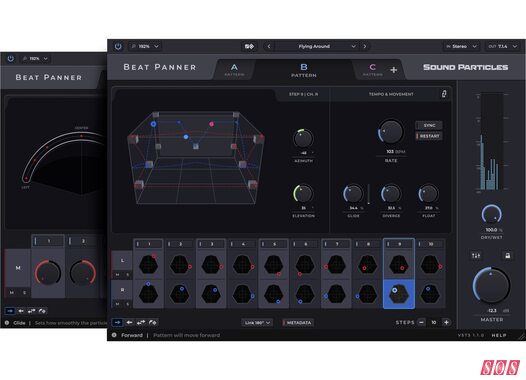Select ping-pong arrows in the back window

(32, 311)
